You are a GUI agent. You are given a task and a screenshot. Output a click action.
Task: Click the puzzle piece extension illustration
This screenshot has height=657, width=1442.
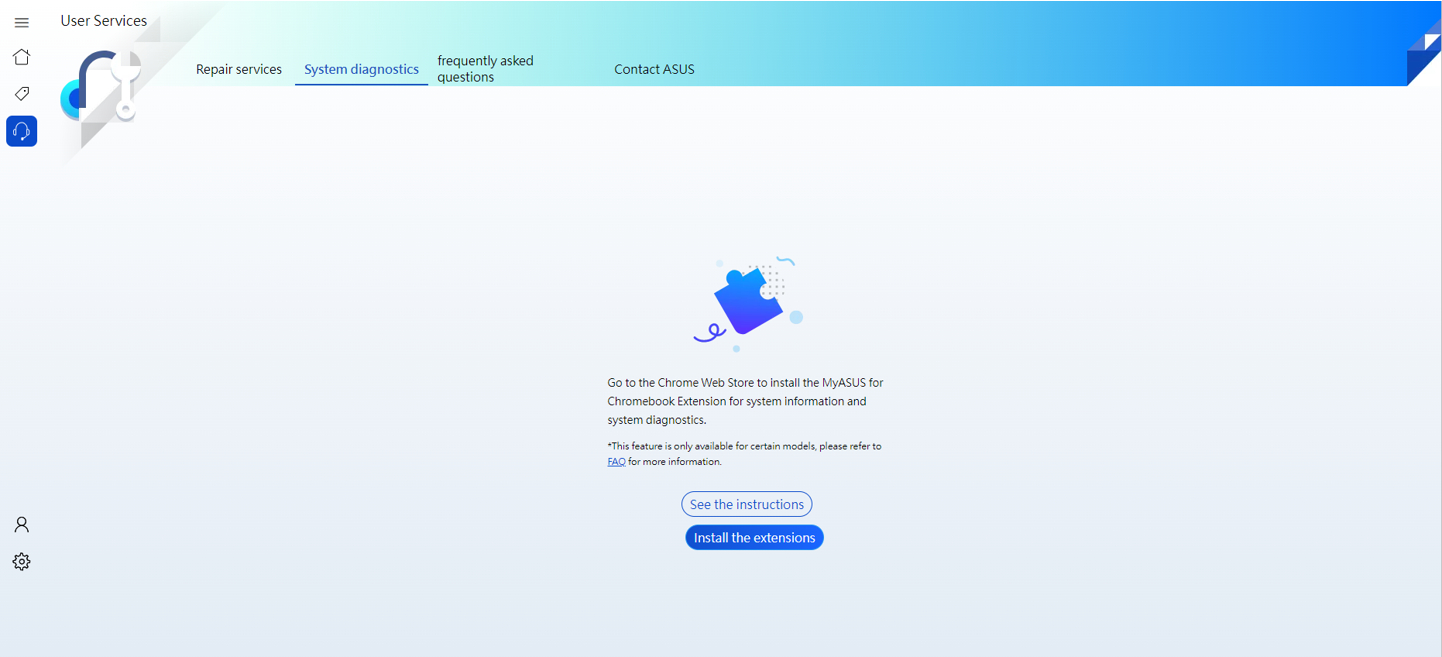748,303
